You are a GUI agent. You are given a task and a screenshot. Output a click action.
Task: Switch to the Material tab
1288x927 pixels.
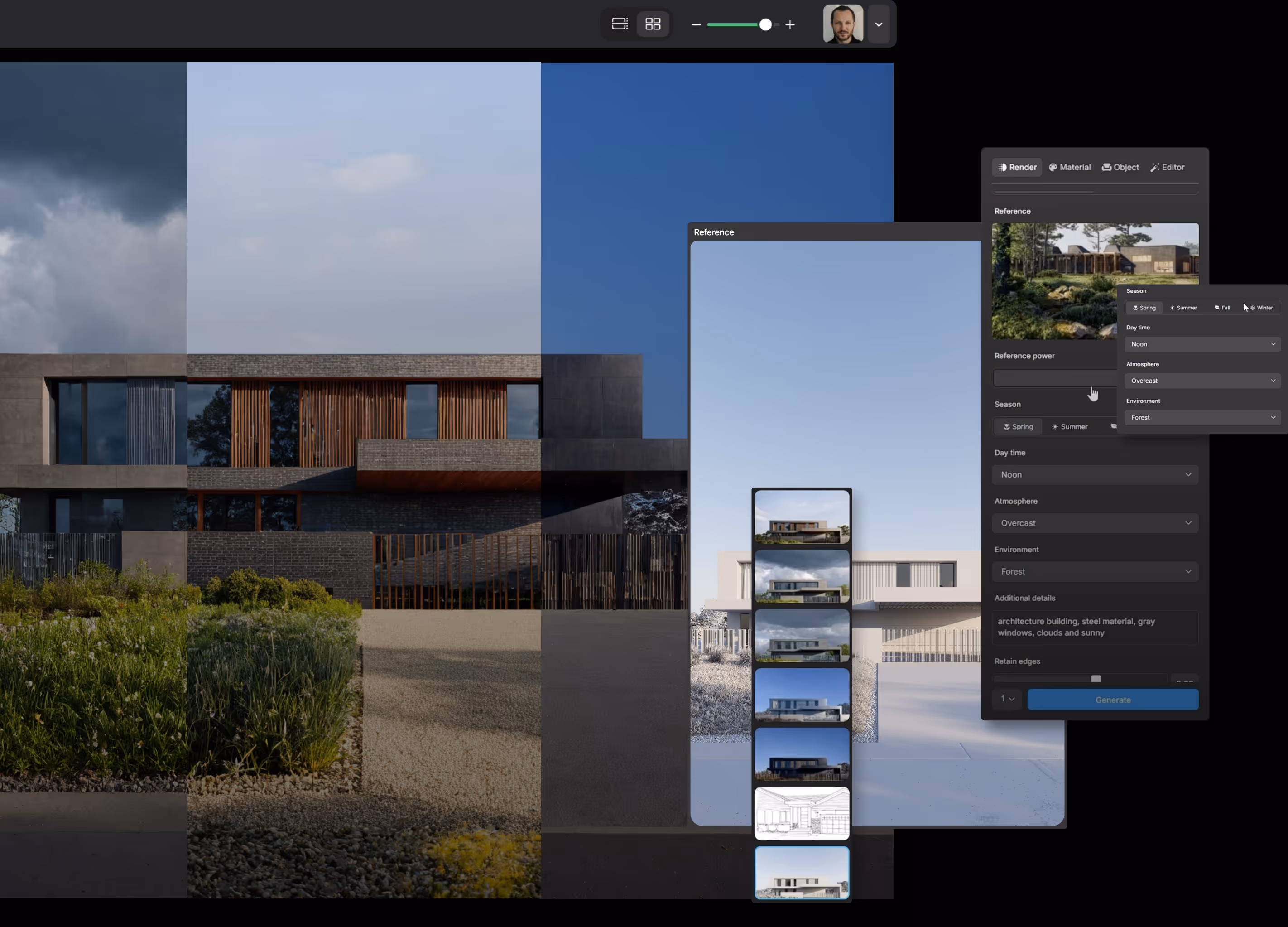coord(1069,167)
